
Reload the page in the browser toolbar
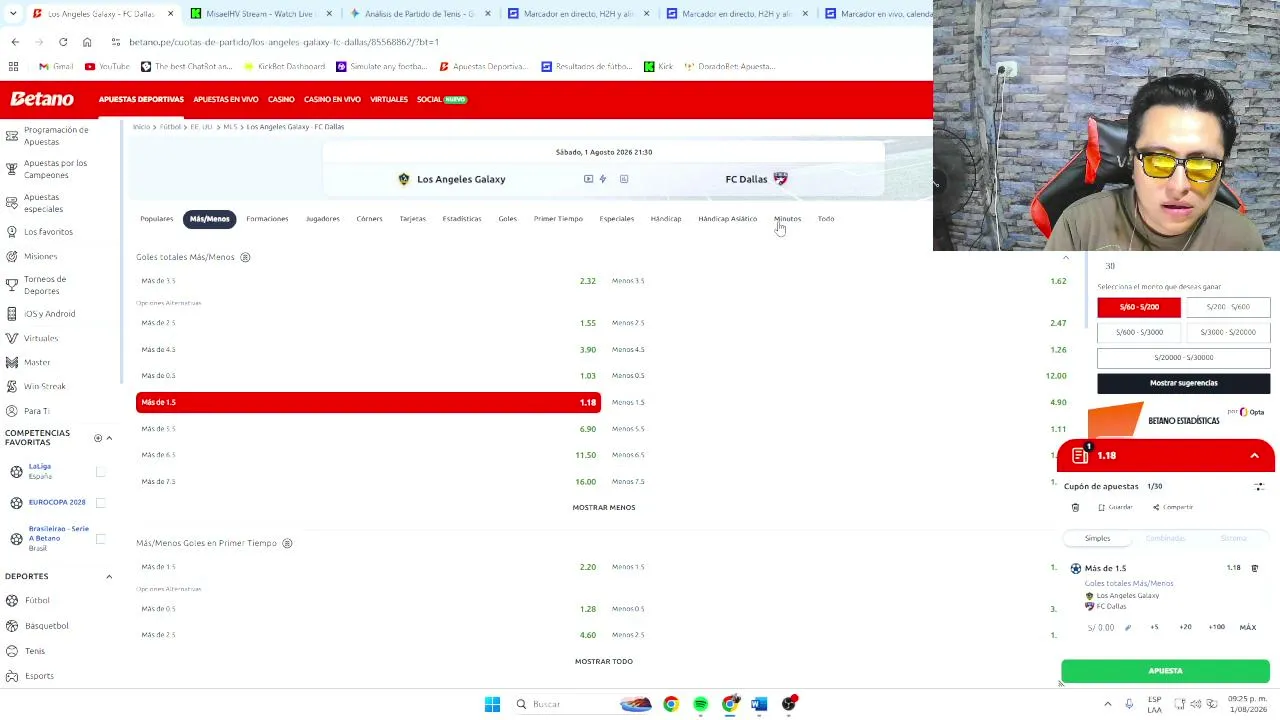point(63,42)
